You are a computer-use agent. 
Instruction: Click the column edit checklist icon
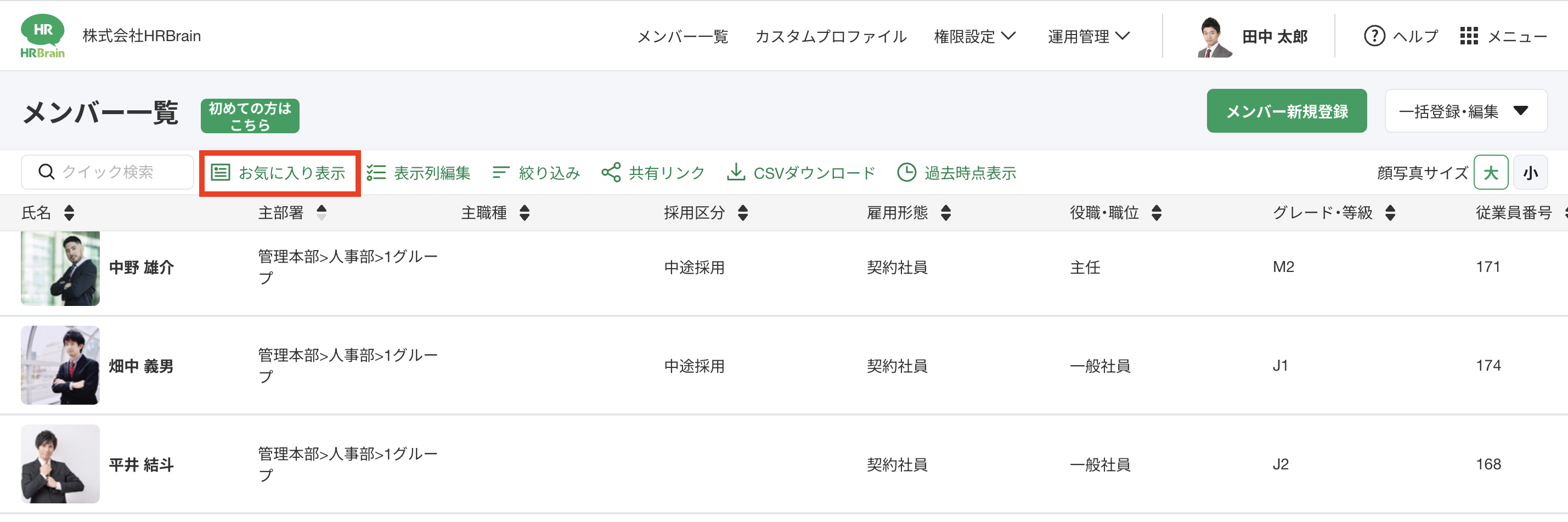pyautogui.click(x=376, y=173)
